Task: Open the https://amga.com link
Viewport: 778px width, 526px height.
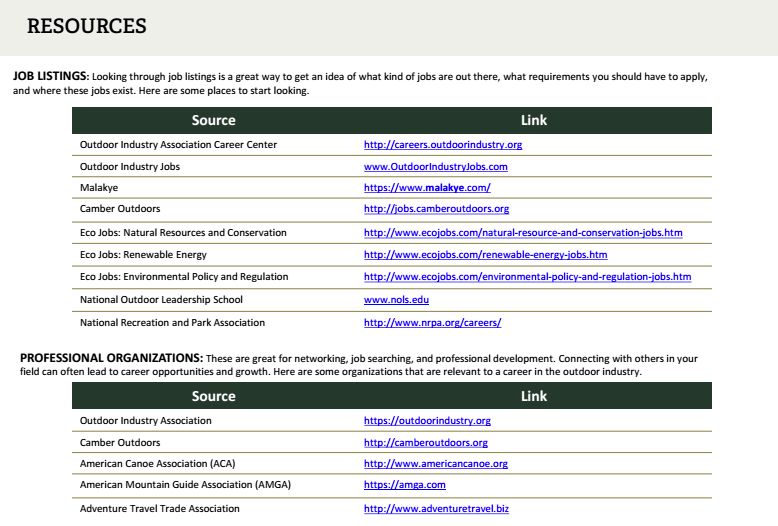Action: [x=404, y=485]
